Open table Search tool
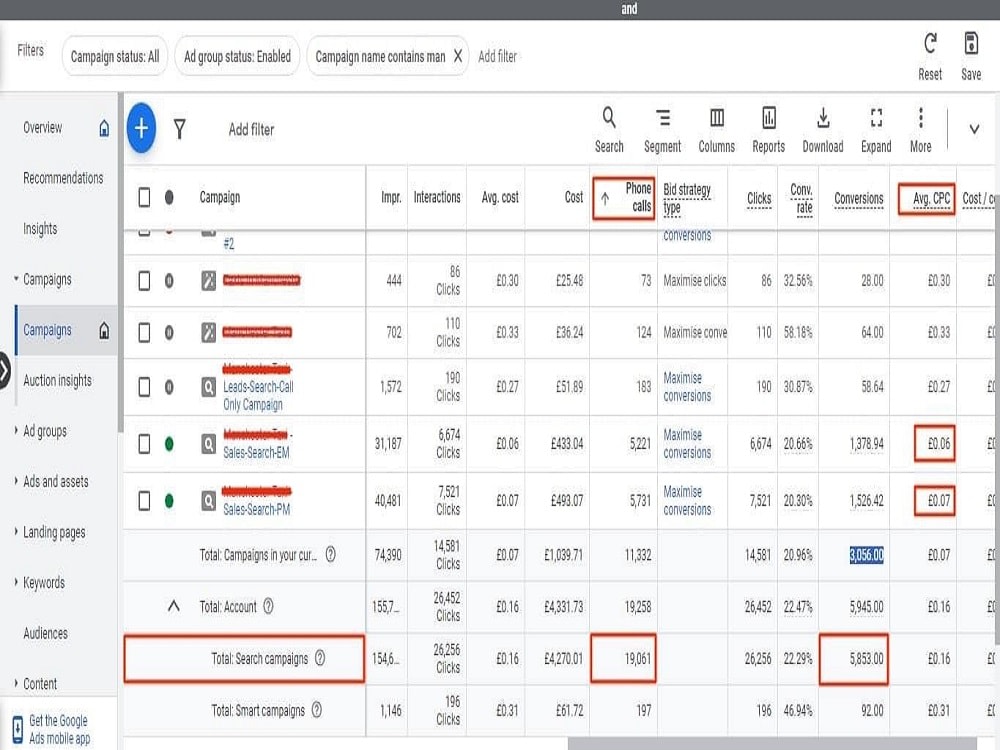 609,129
